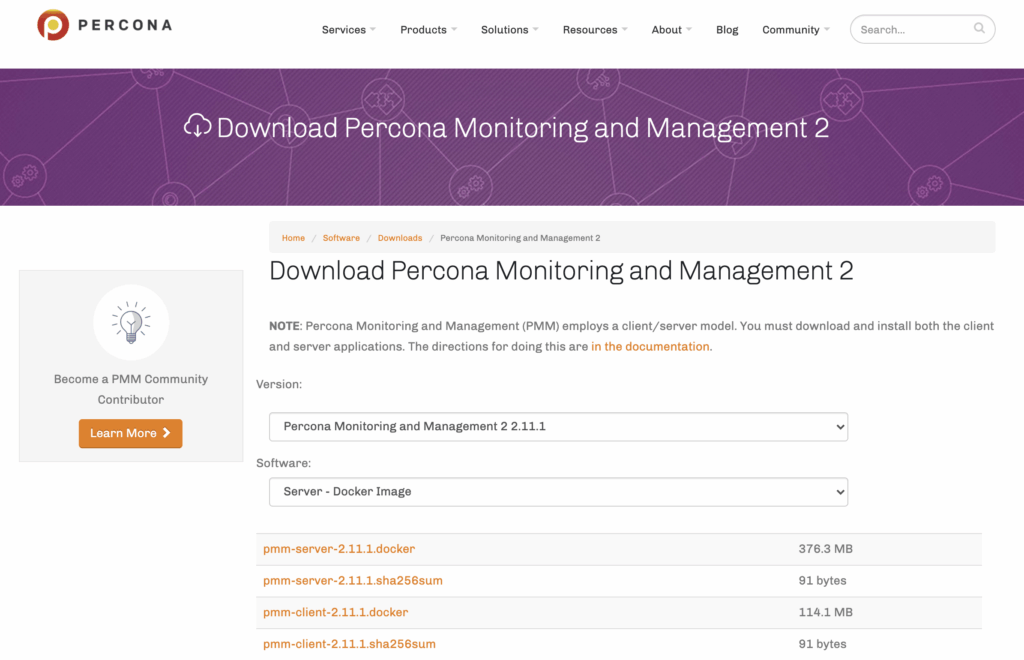Open the Products dropdown caret
This screenshot has width=1024, height=660.
click(453, 29)
